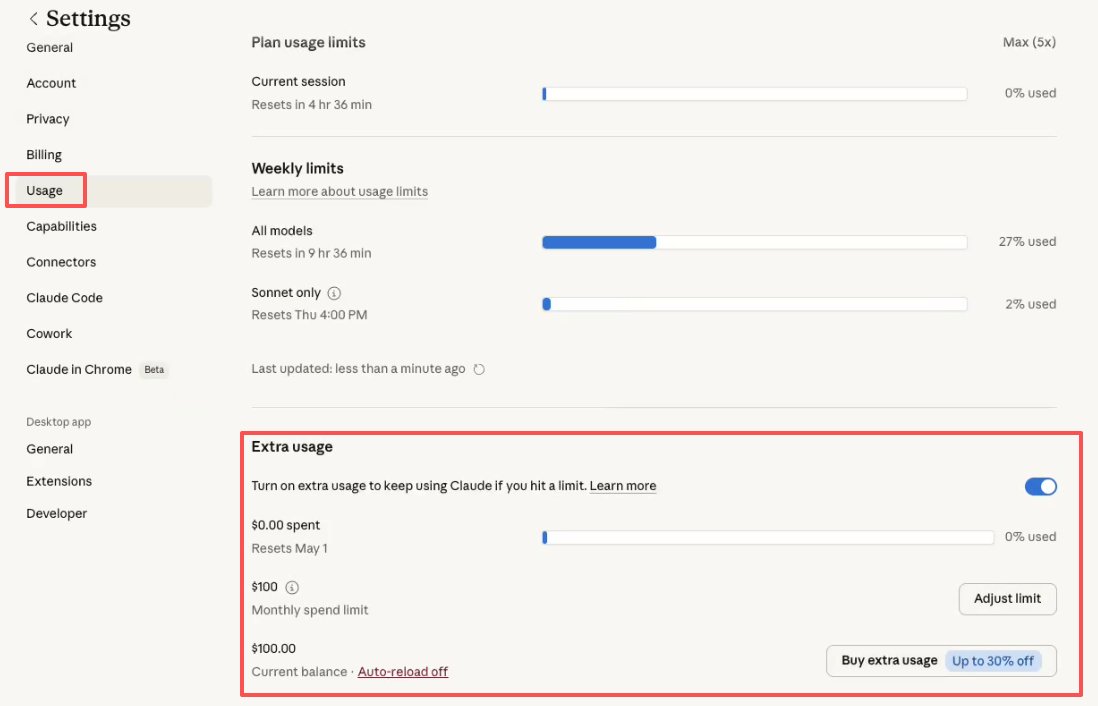
Task: Click the Up to 30% off badge
Action: pyautogui.click(x=992, y=660)
